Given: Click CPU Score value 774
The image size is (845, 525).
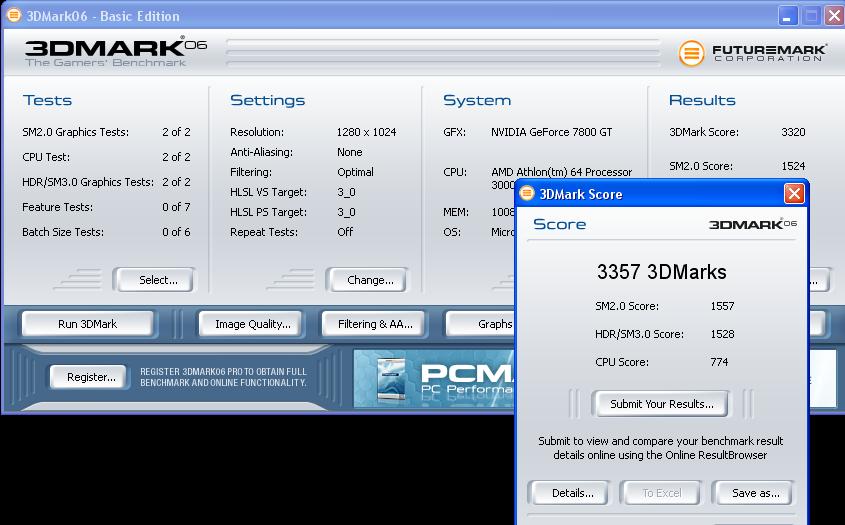Looking at the screenshot, I should click(x=719, y=362).
